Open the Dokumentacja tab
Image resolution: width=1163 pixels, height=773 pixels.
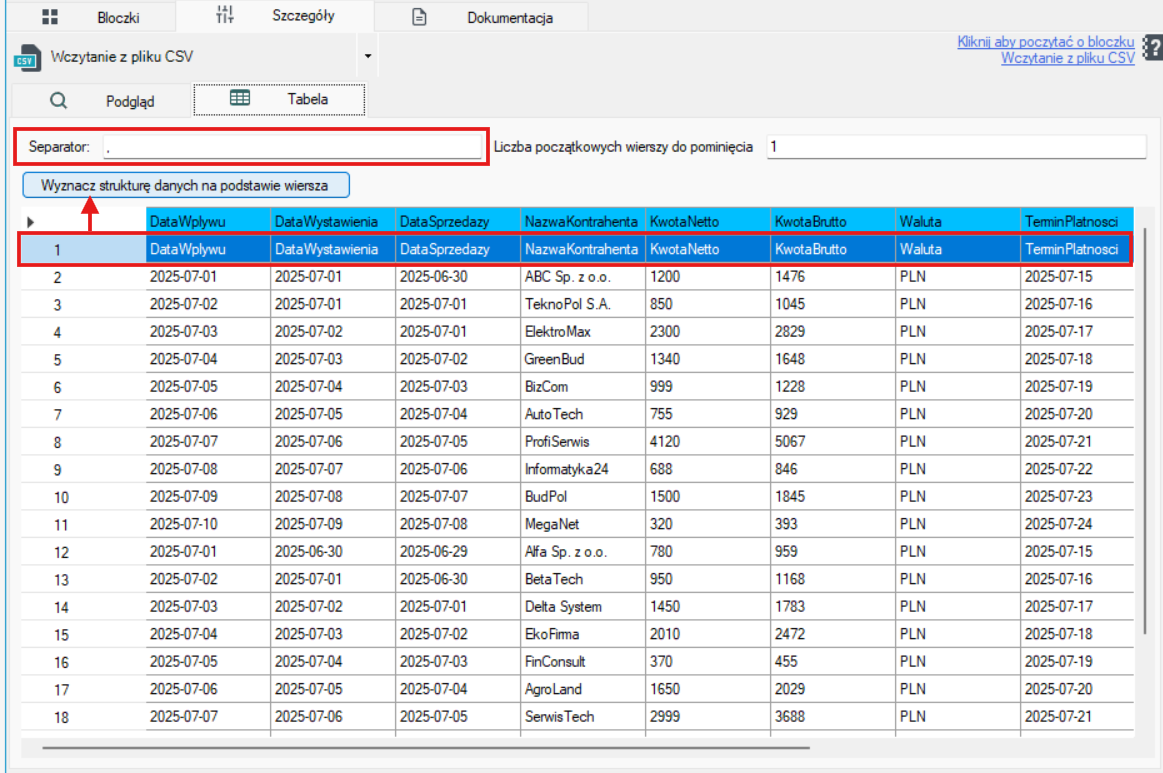(x=482, y=17)
